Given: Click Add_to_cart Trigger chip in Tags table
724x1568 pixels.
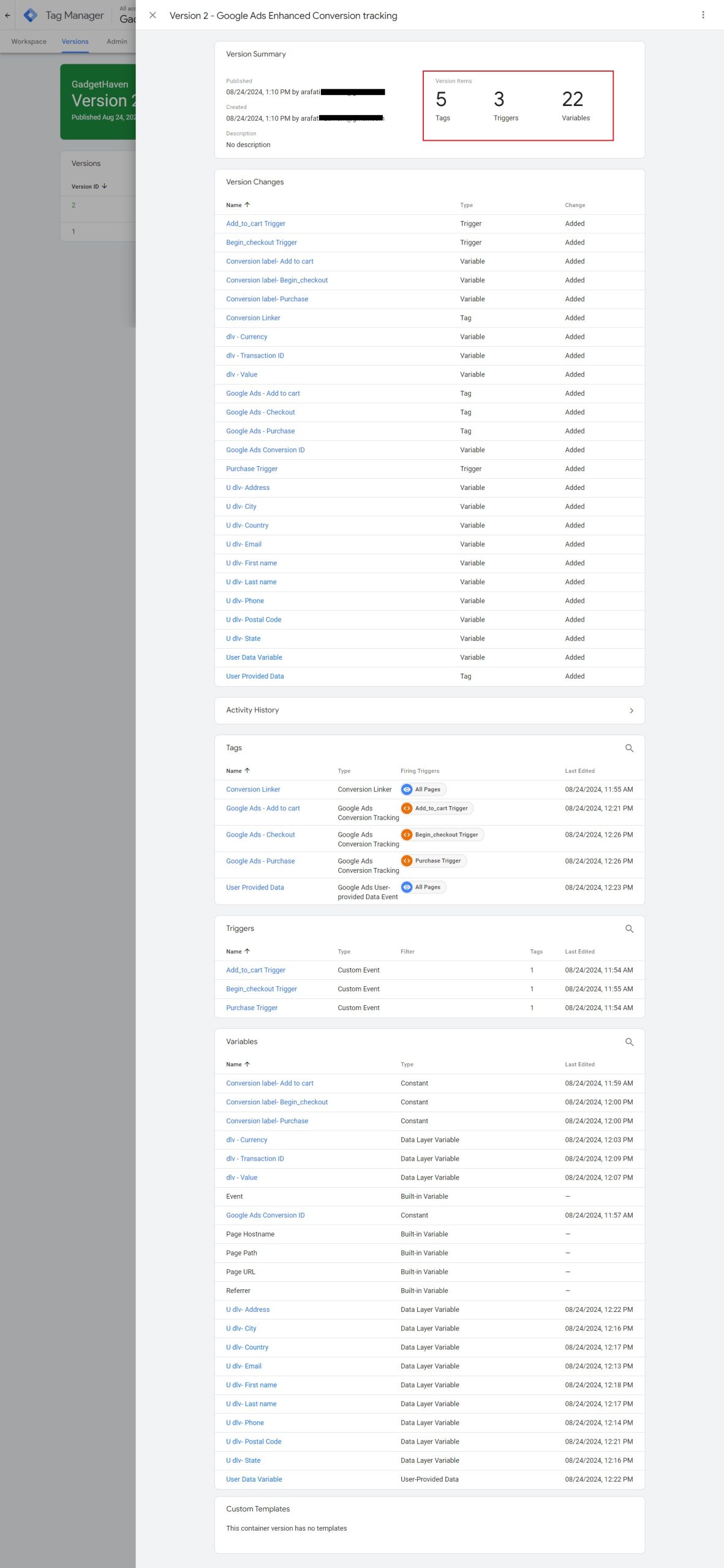Looking at the screenshot, I should 437,809.
